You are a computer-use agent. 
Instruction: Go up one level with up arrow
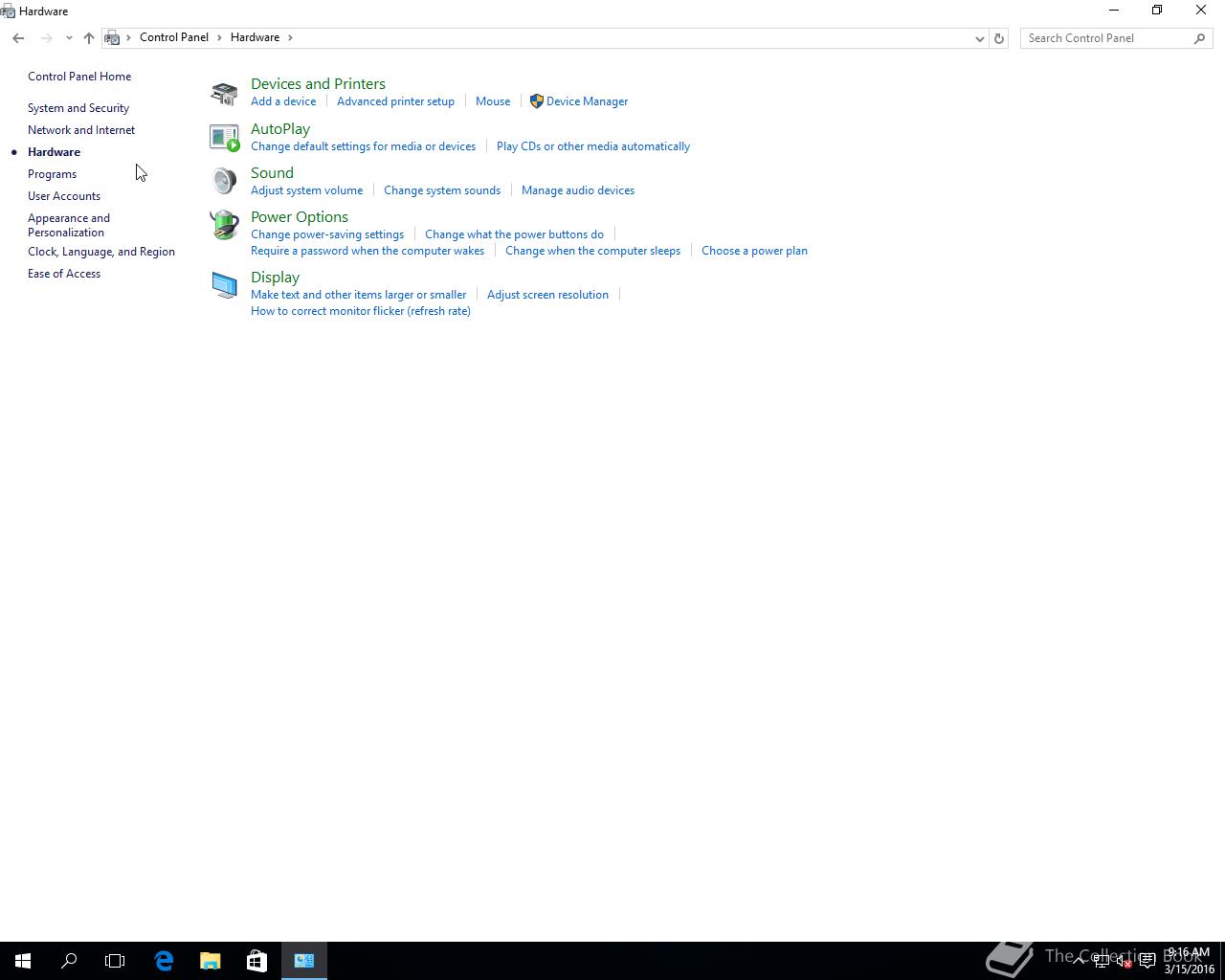[89, 38]
